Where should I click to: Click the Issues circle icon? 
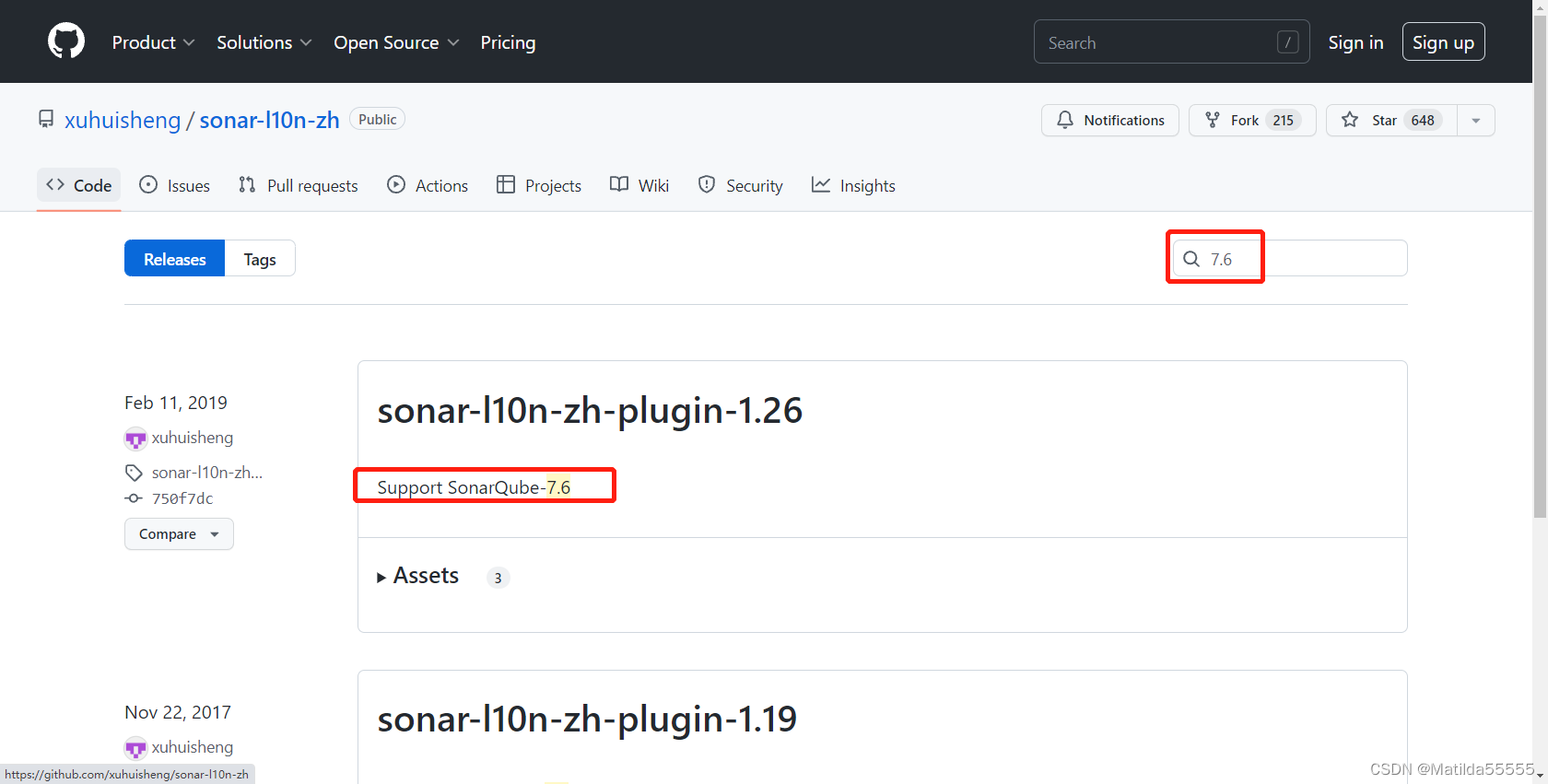148,184
